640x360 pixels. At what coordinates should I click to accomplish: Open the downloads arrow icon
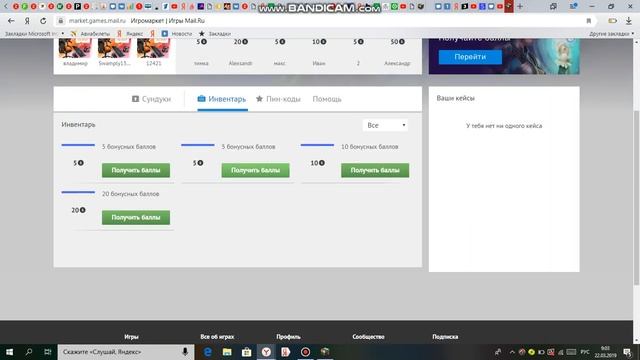[x=628, y=21]
